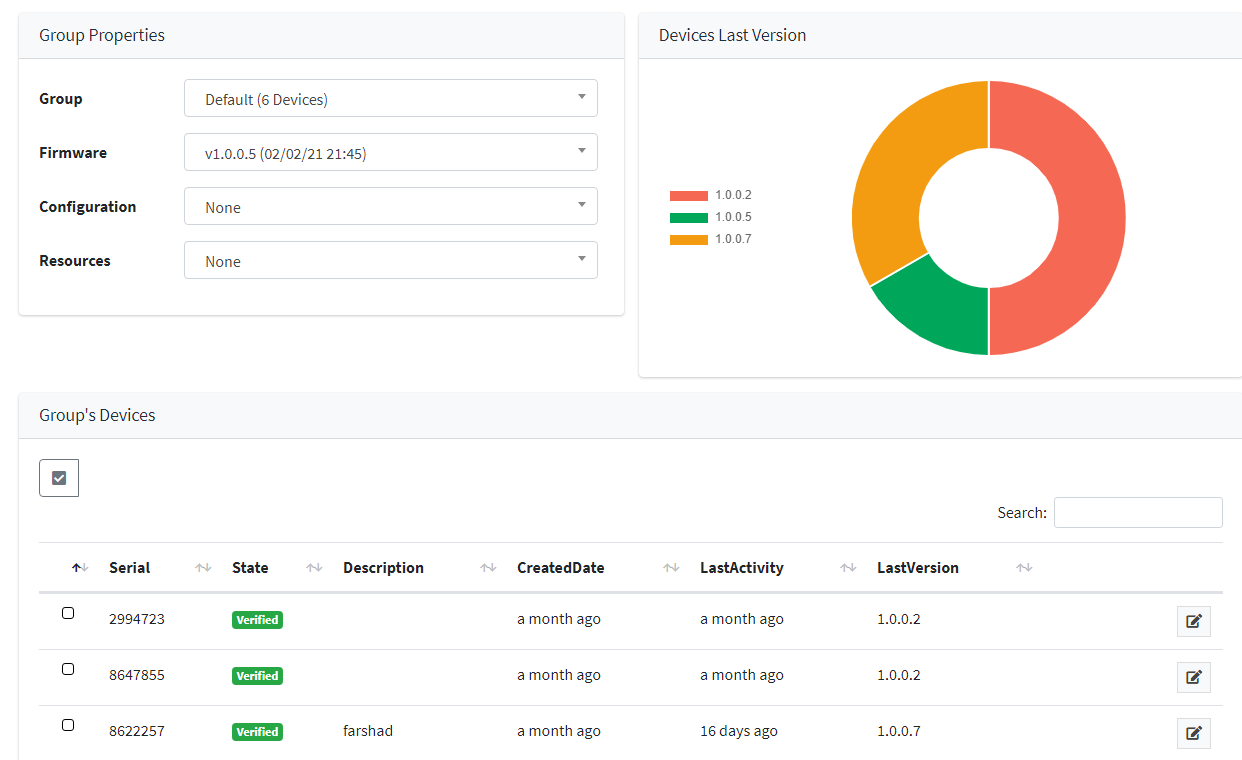
Task: Toggle 1.0.0.7 legend orange swatch
Action: pos(689,240)
